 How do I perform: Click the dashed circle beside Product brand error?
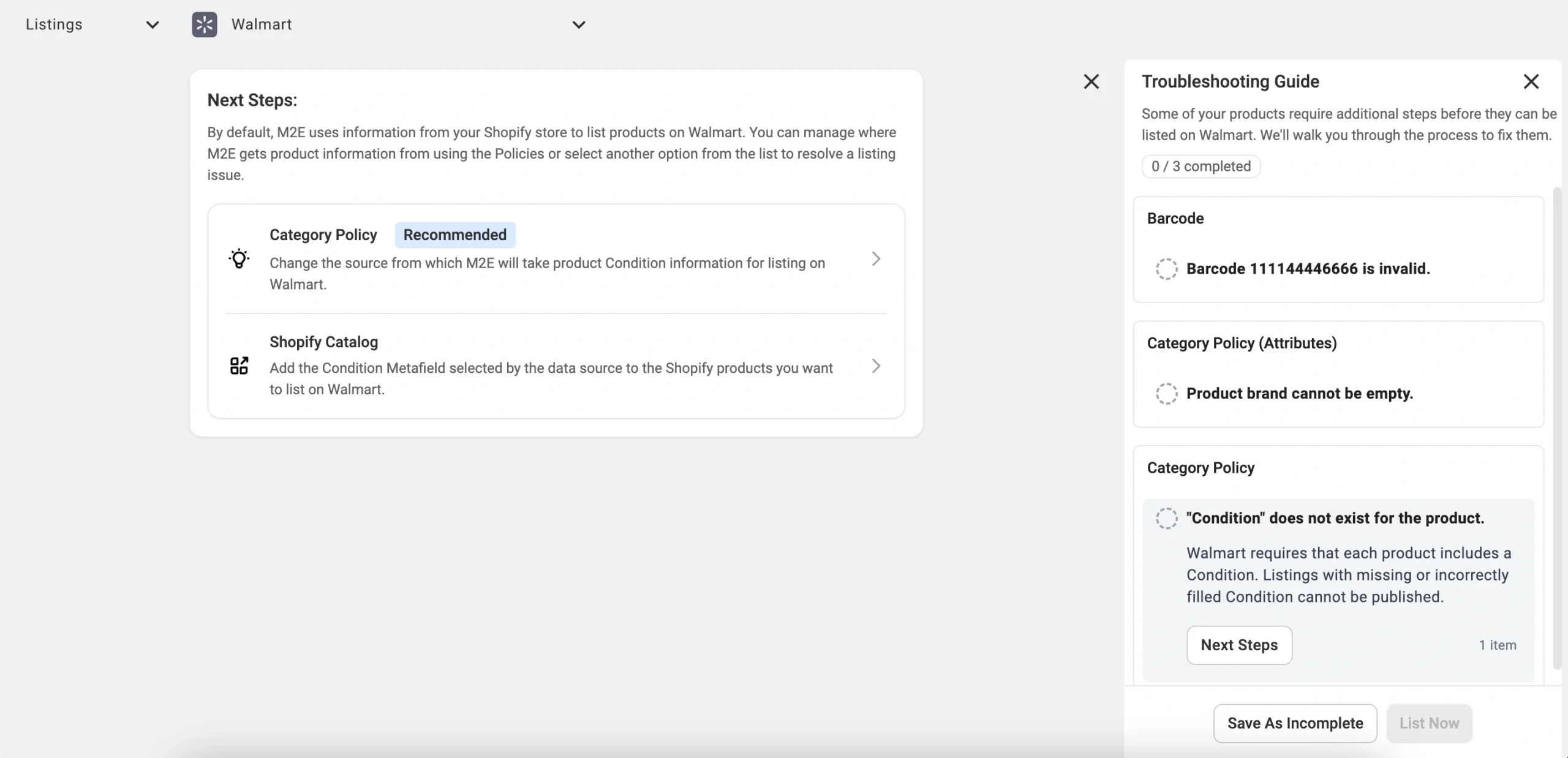1166,394
